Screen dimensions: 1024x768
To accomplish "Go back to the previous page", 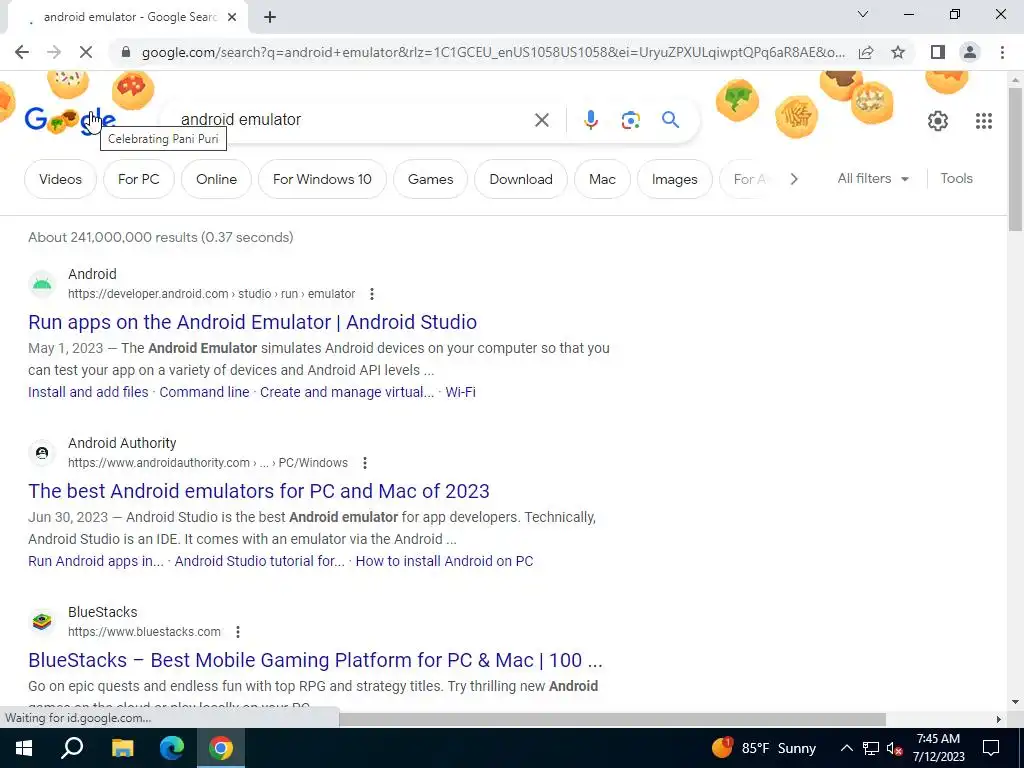I will 22,52.
